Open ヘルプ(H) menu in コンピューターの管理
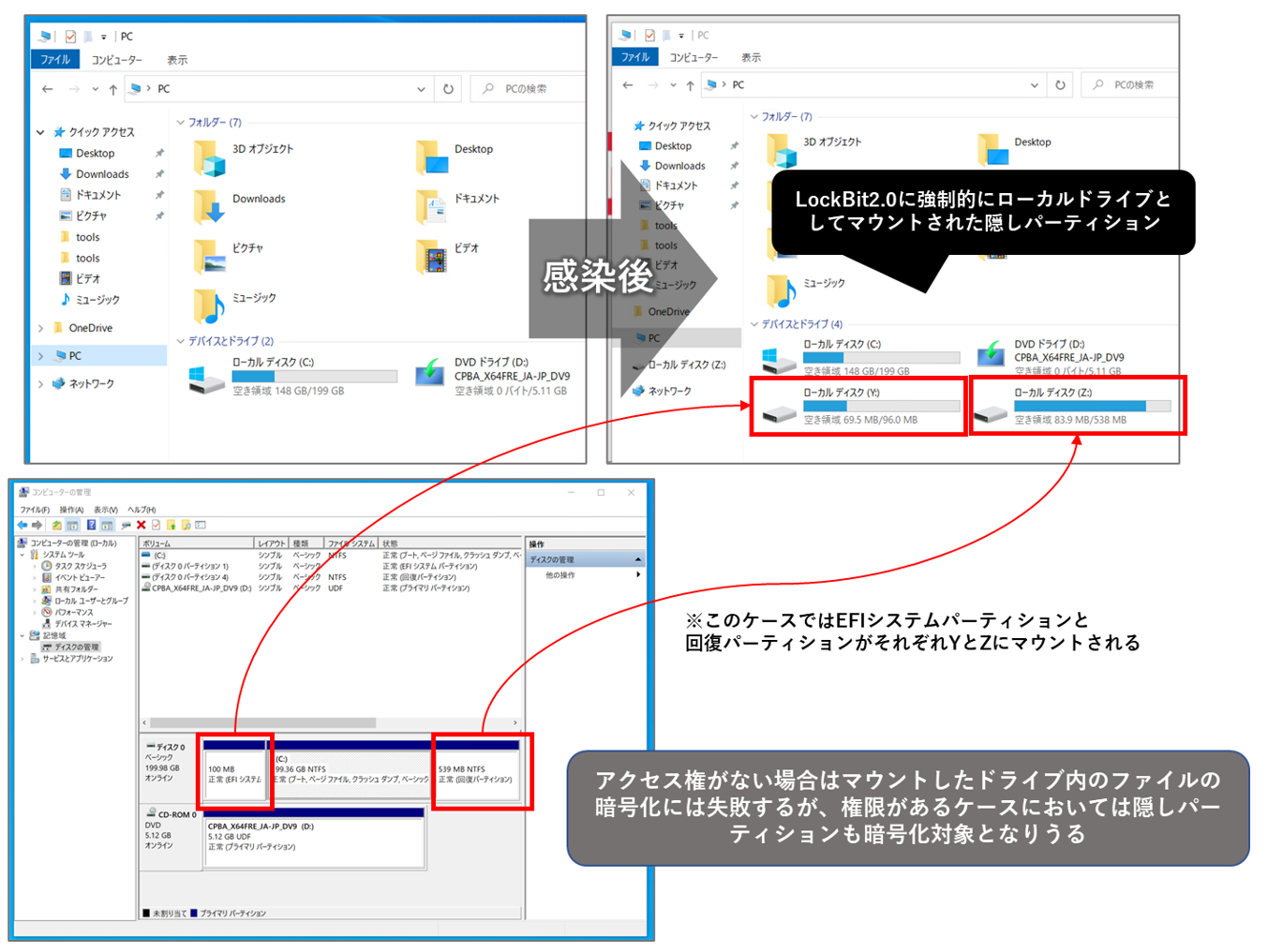 (x=142, y=510)
